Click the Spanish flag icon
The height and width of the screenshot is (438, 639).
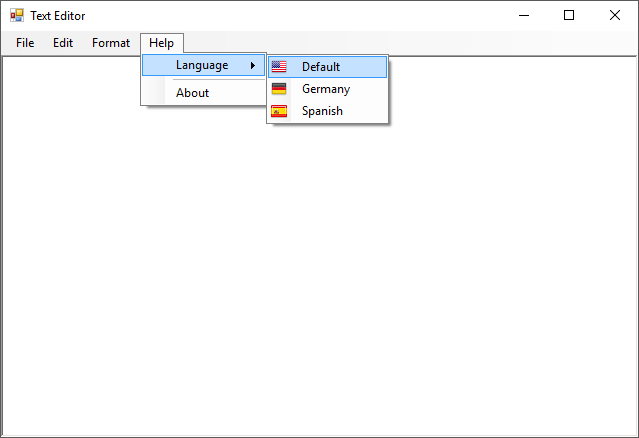pyautogui.click(x=279, y=111)
